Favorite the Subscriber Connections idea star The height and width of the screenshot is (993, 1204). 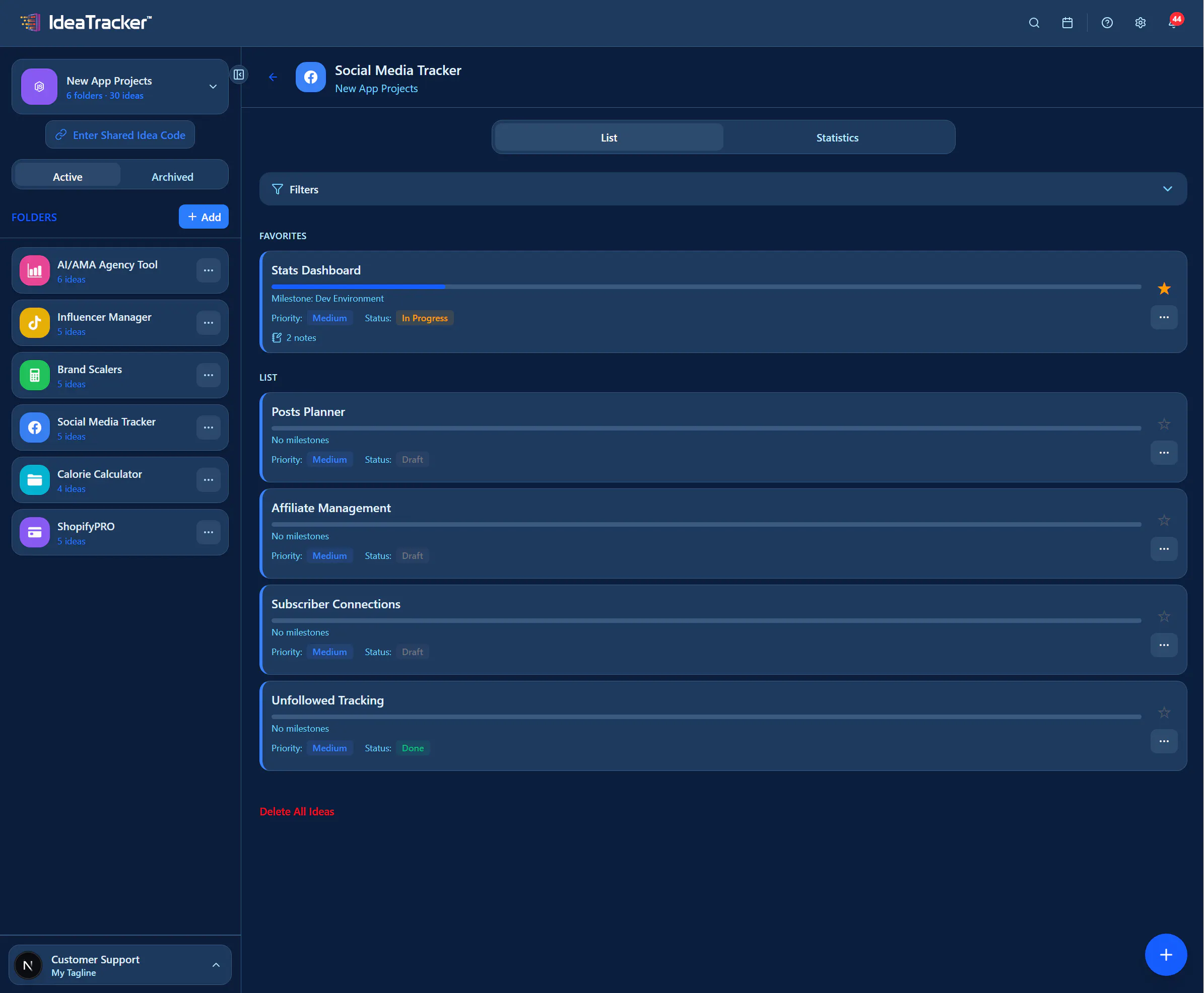pos(1163,616)
